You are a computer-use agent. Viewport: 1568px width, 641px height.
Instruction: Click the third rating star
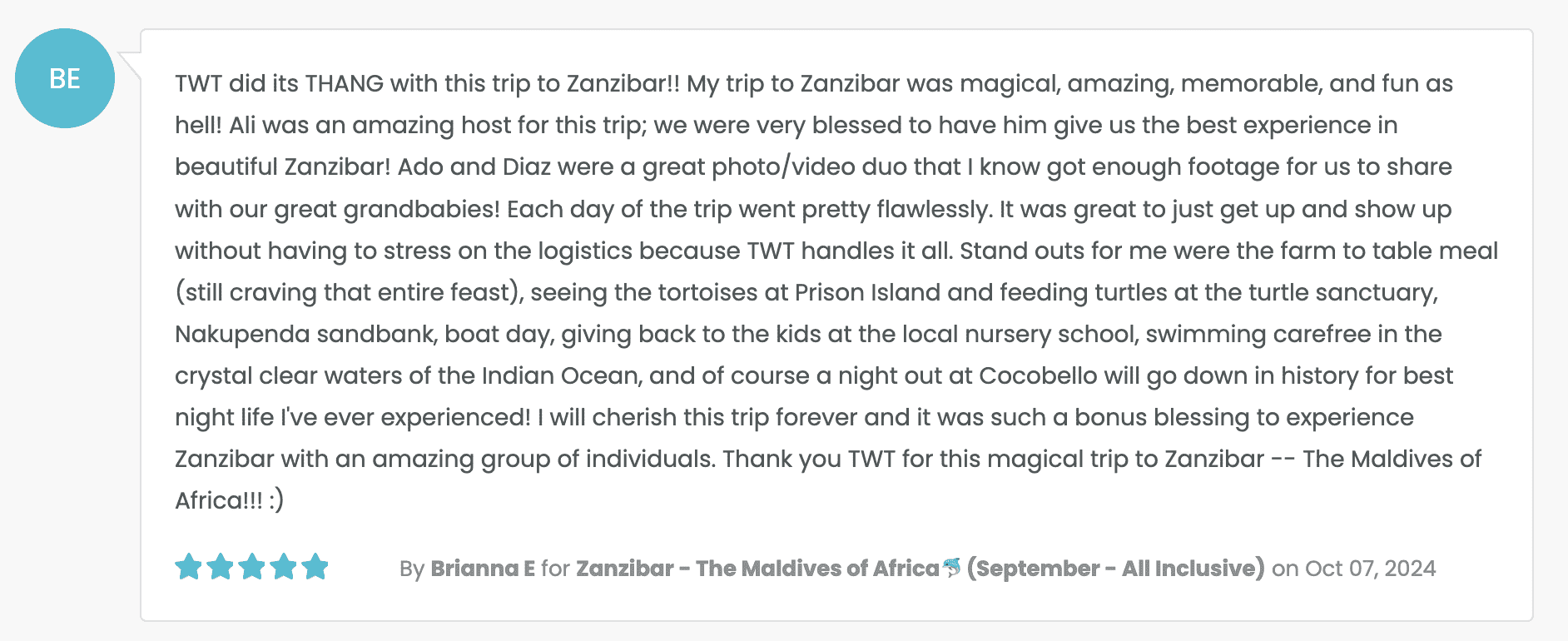click(x=252, y=567)
